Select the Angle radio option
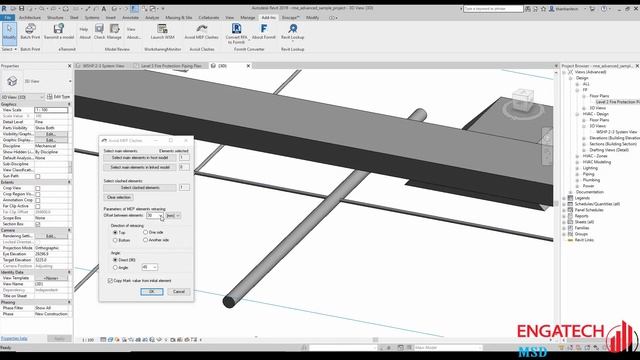Viewport: 640px width, 360px height. [x=115, y=267]
